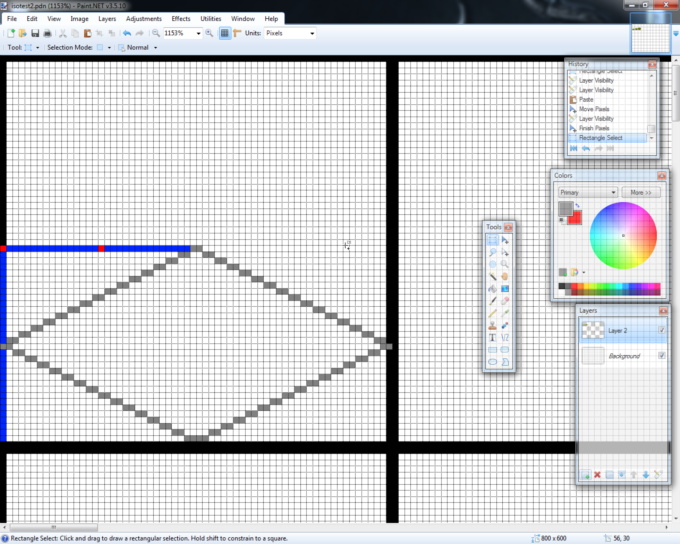Toggle the rulers button
680x544 pixels.
[237, 33]
